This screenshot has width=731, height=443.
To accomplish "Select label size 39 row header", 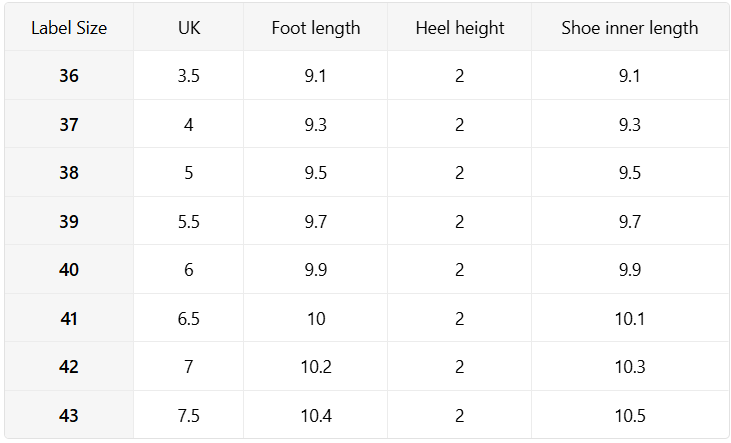I will (69, 222).
